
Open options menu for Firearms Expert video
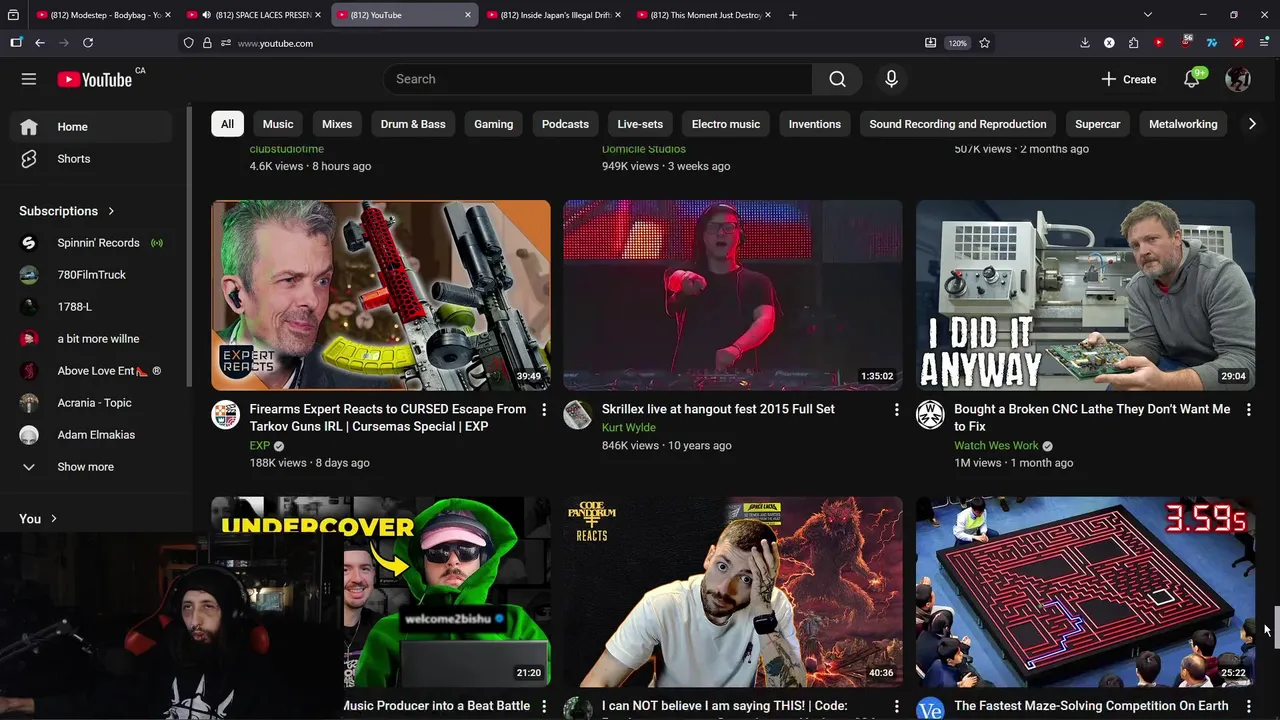[x=544, y=410]
